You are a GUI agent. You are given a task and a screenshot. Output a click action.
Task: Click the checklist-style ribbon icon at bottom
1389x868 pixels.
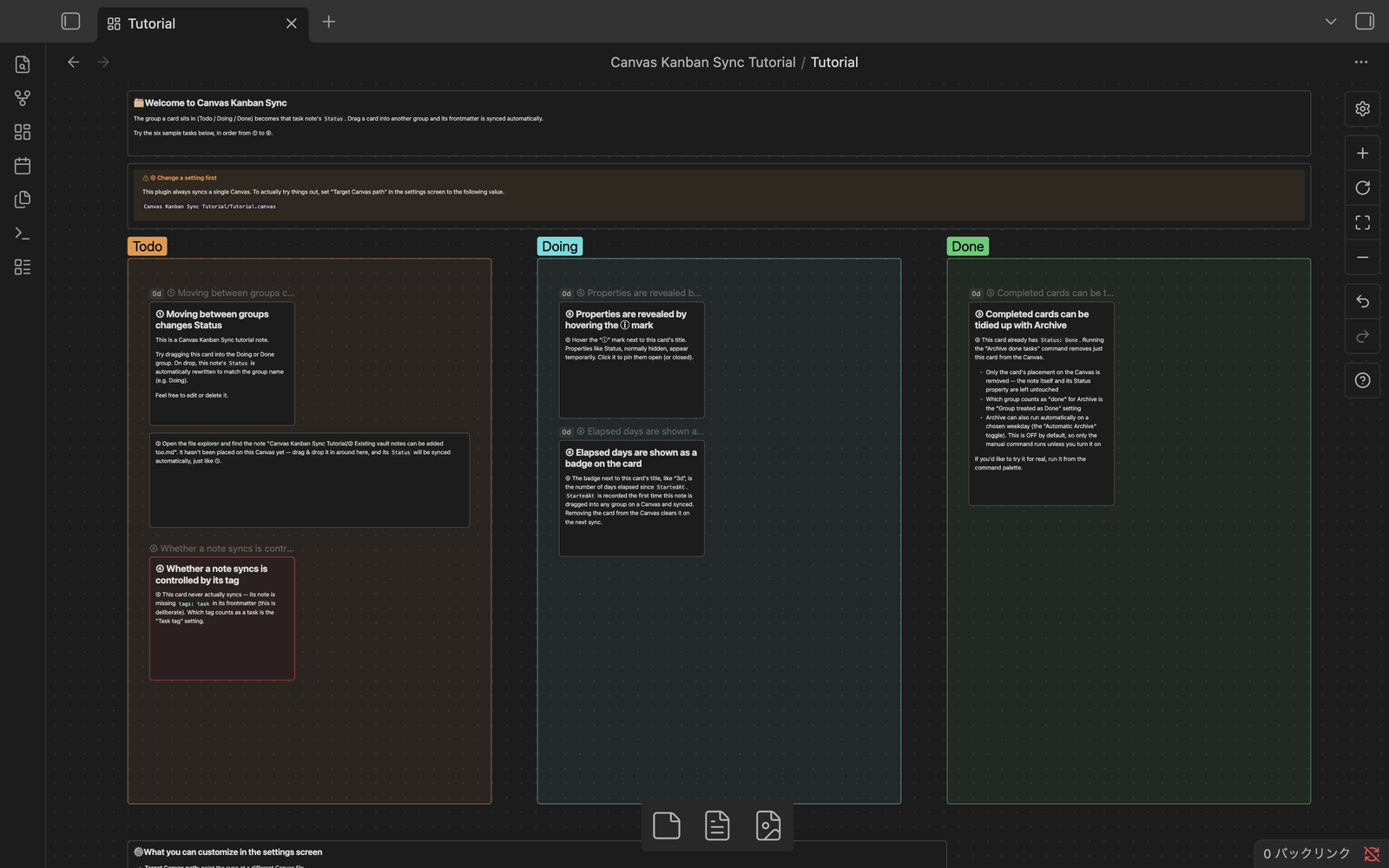23,267
